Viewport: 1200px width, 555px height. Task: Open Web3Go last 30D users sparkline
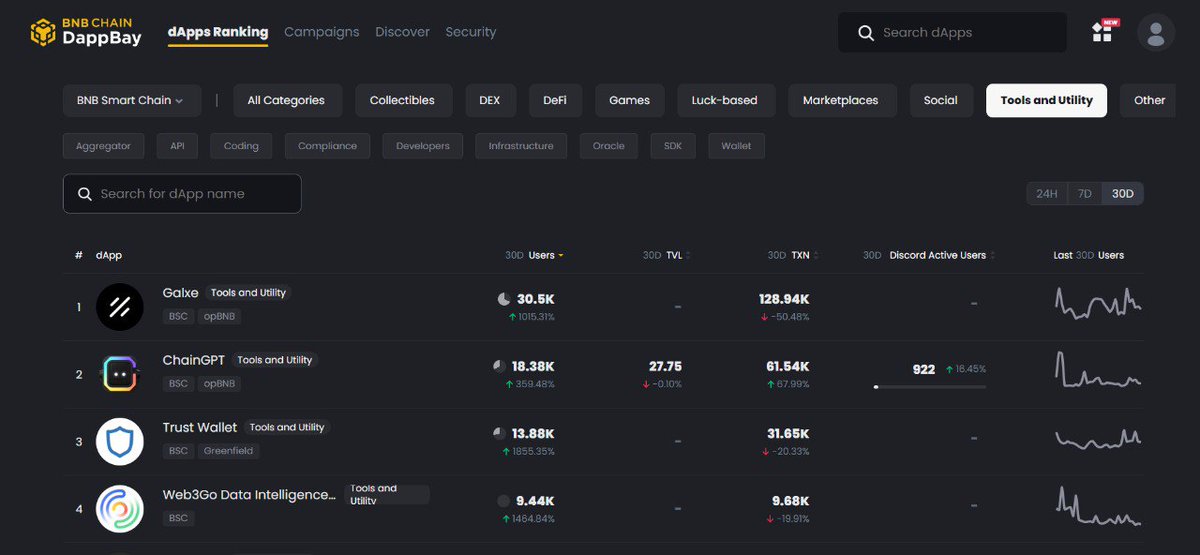click(x=1098, y=506)
